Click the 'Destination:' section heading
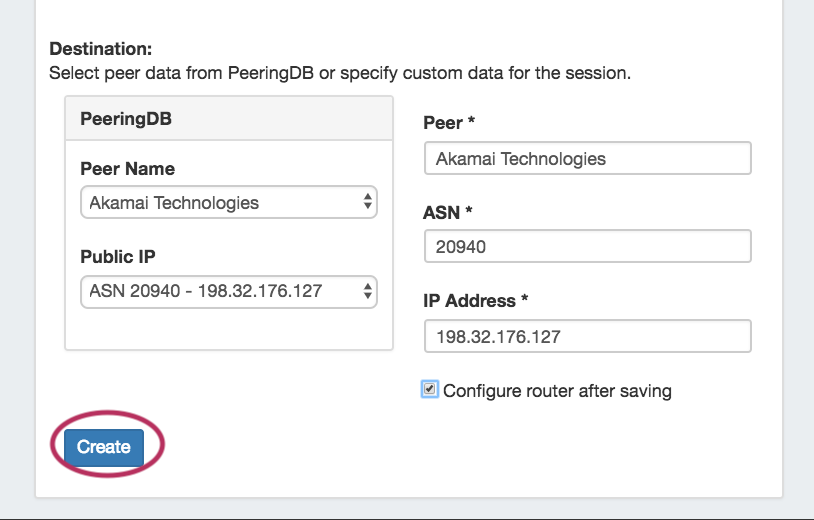Viewport: 814px width, 520px height. [100, 48]
